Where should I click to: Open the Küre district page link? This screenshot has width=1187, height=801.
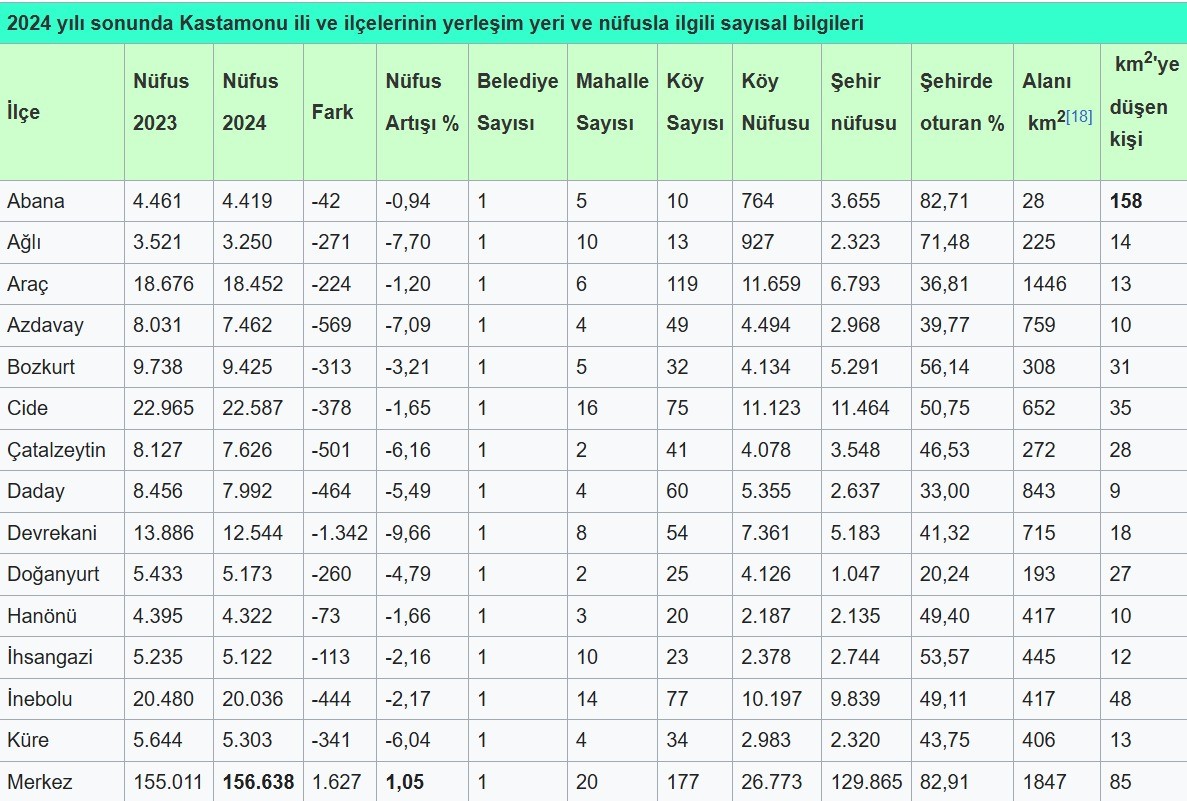(27, 740)
